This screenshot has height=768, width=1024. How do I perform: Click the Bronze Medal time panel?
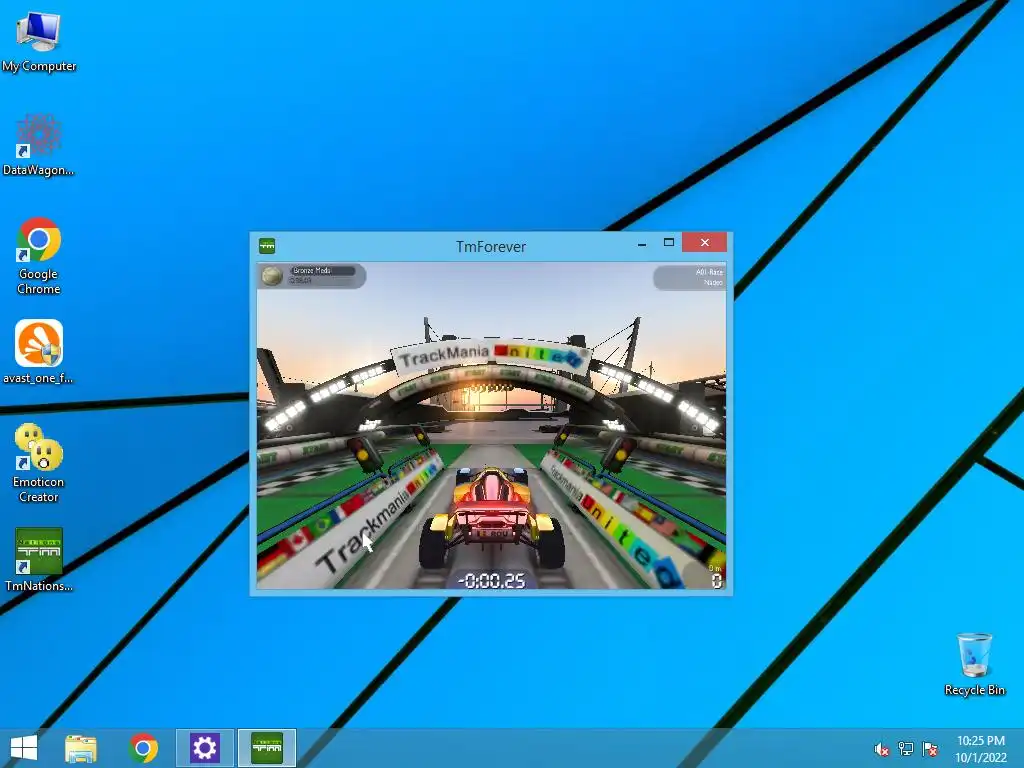312,276
